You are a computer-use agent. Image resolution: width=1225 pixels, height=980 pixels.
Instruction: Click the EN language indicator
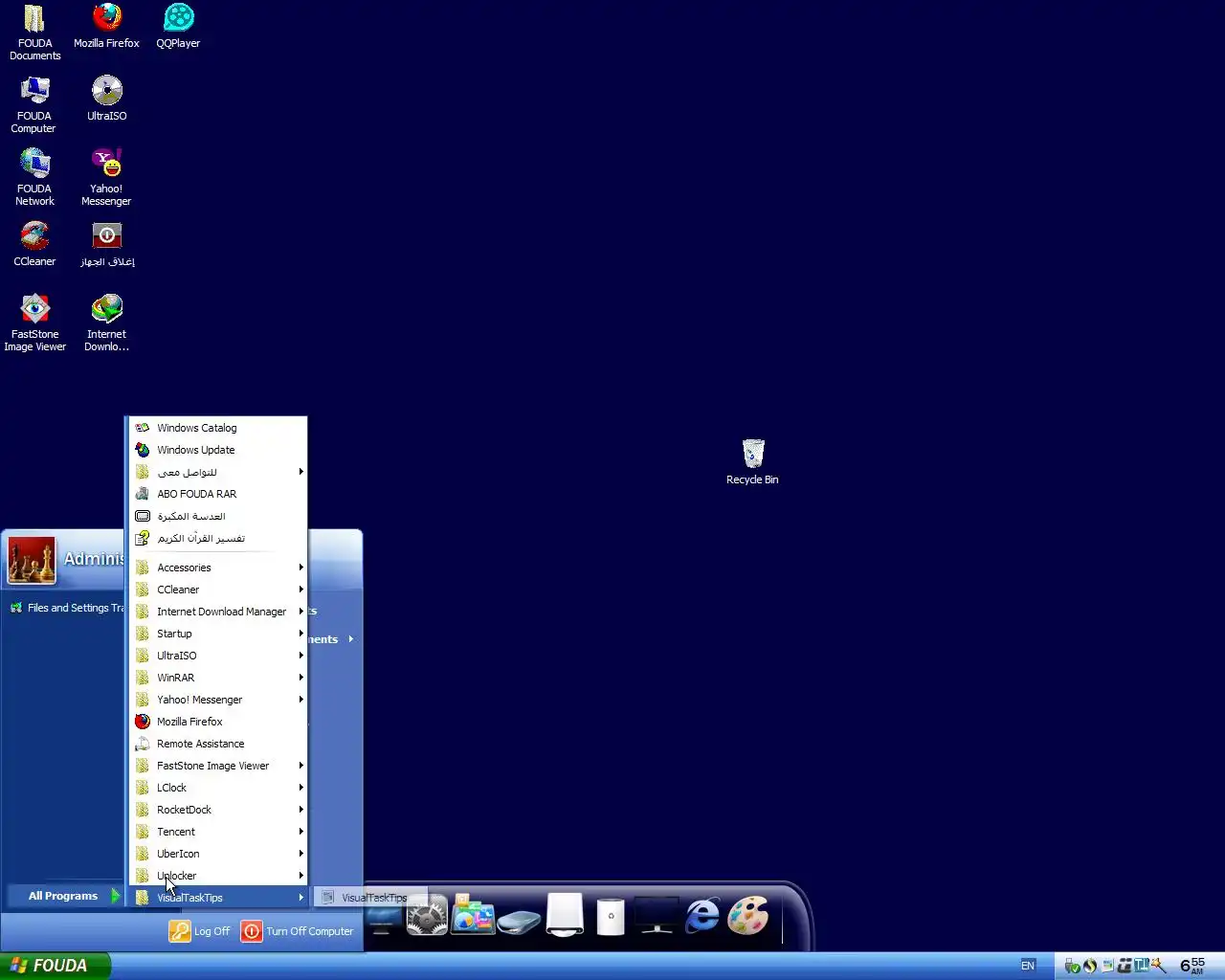[1028, 966]
